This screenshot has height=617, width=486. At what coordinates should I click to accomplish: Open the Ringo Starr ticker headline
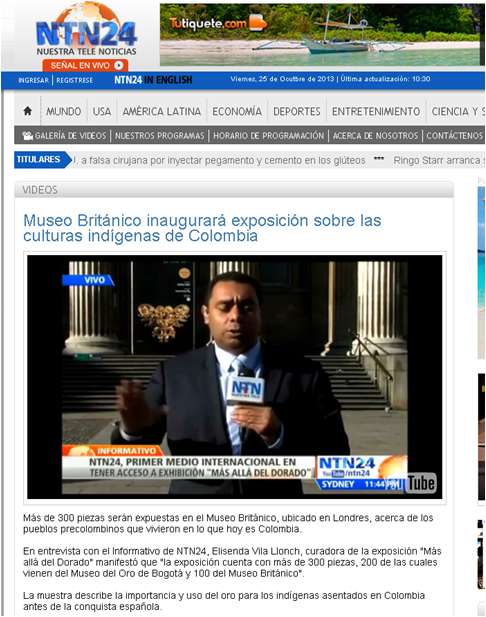pos(439,161)
